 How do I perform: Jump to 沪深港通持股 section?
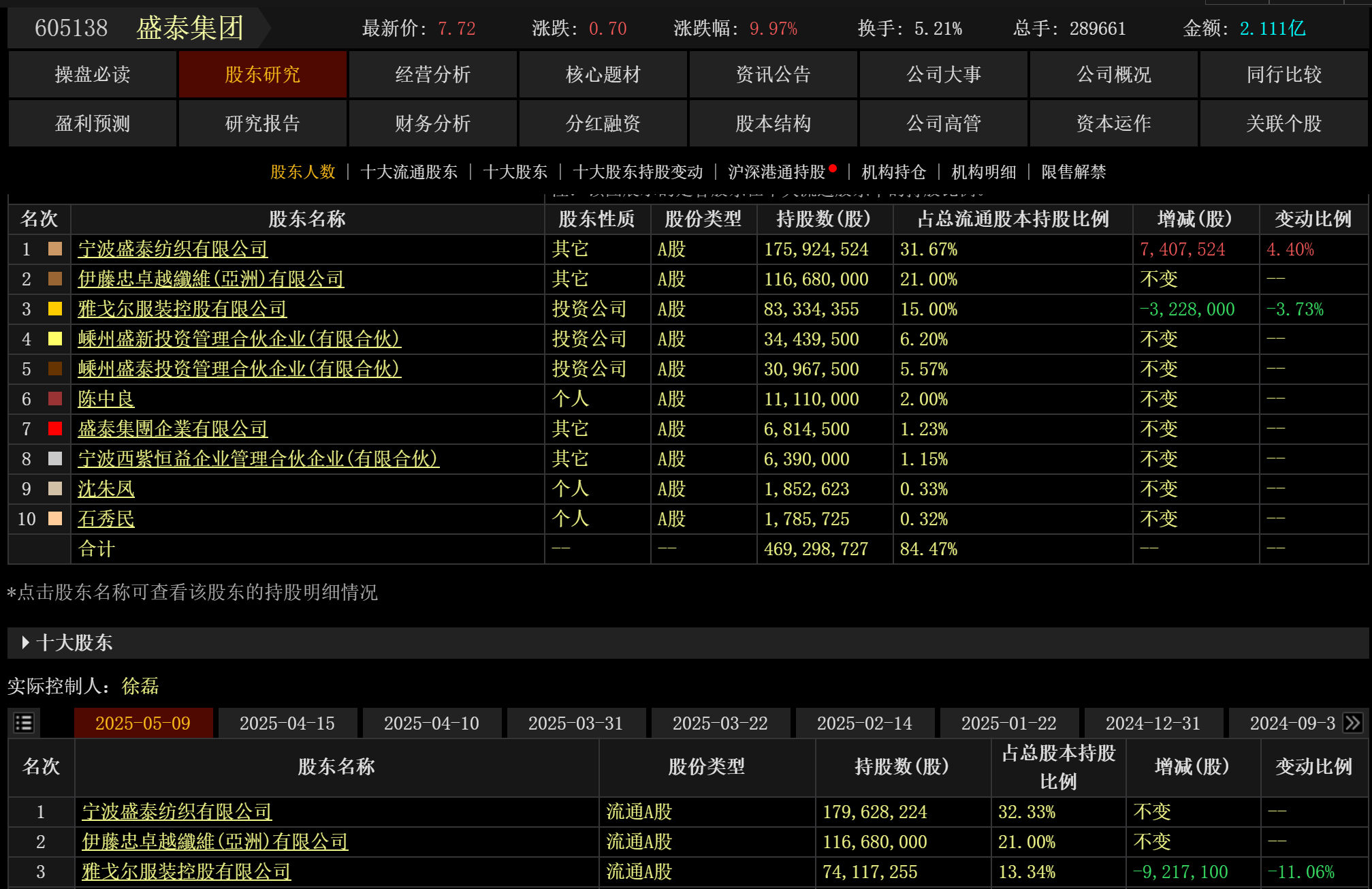pyautogui.click(x=776, y=172)
